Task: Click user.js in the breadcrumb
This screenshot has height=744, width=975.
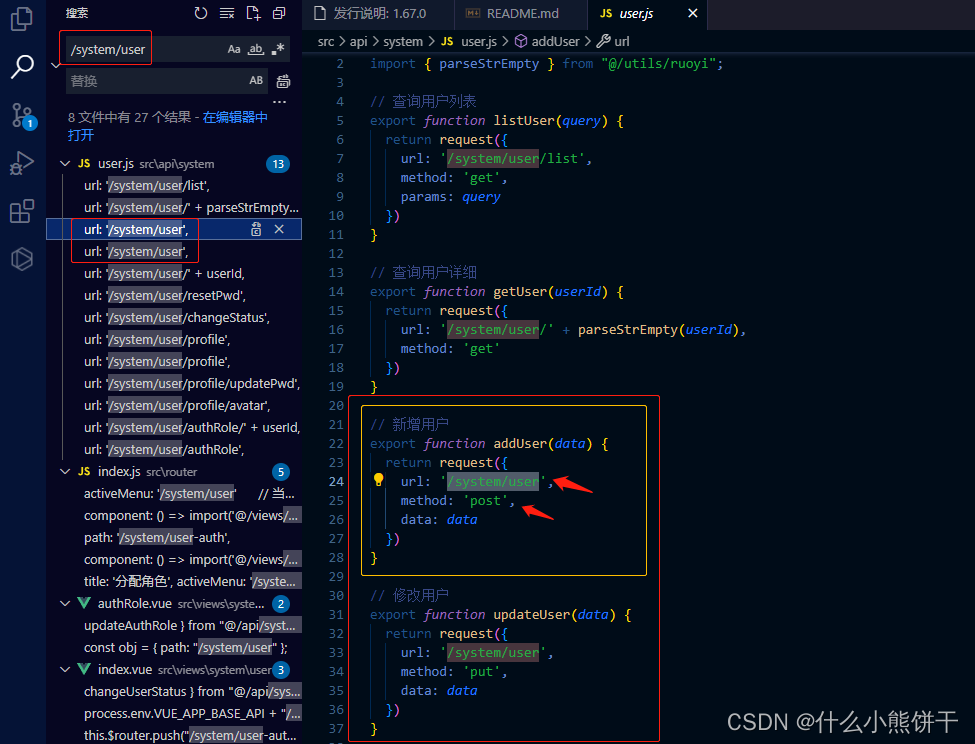Action: click(x=478, y=42)
